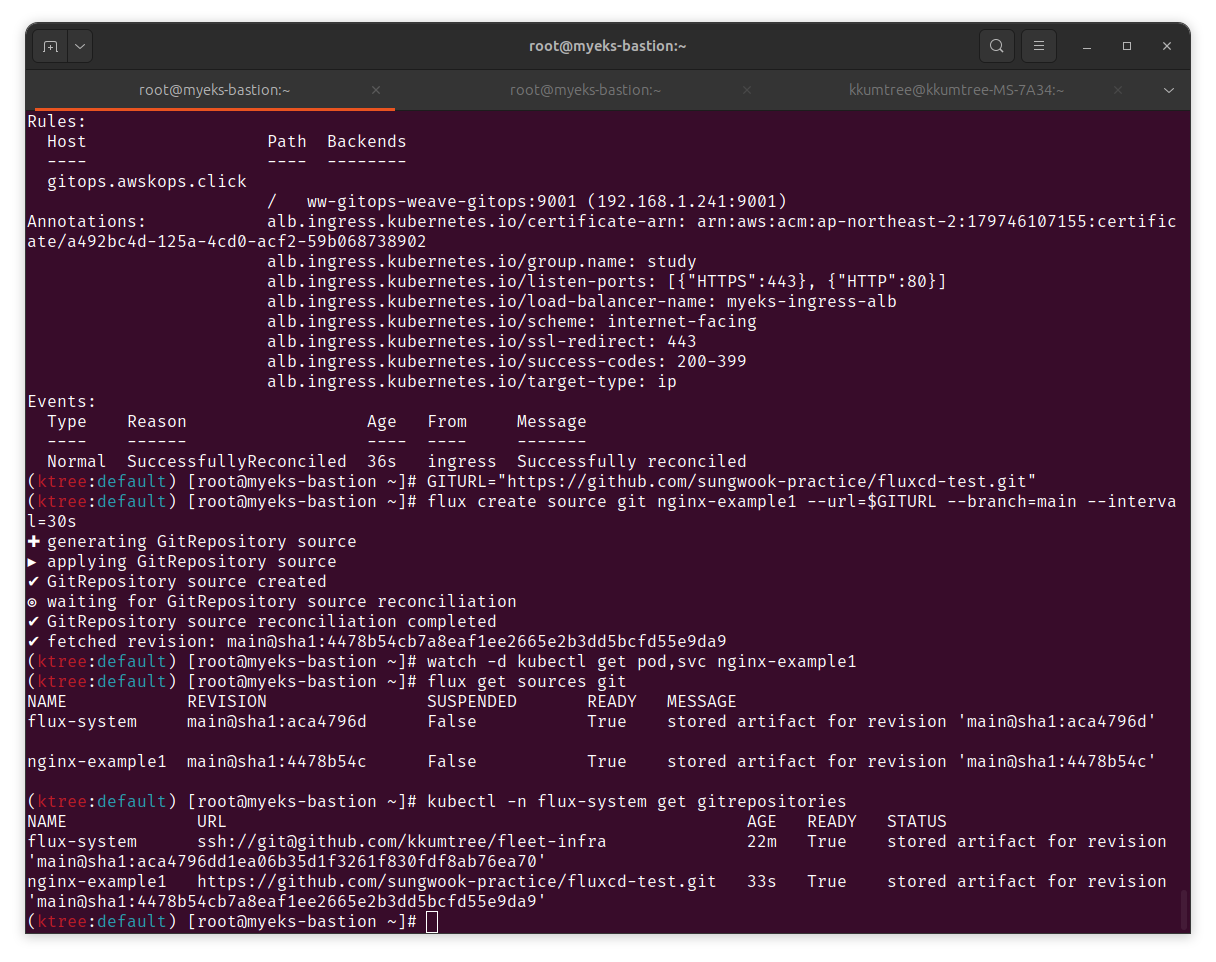Click the 33s age value

[x=762, y=881]
